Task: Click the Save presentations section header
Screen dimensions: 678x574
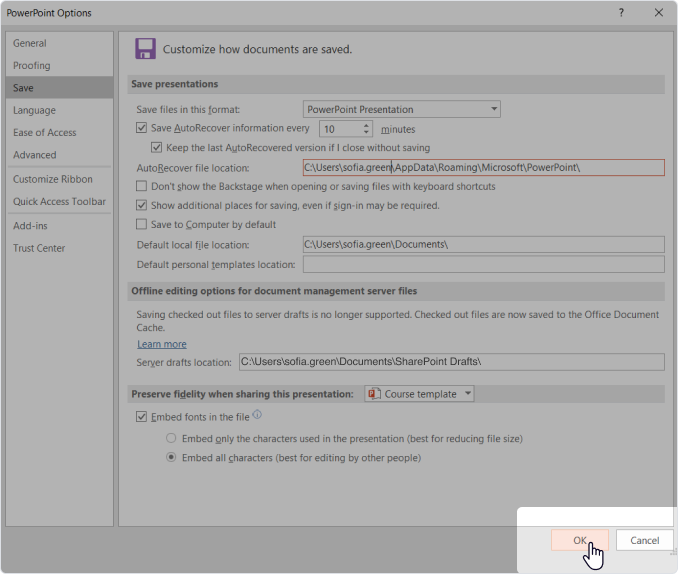Action: (175, 84)
